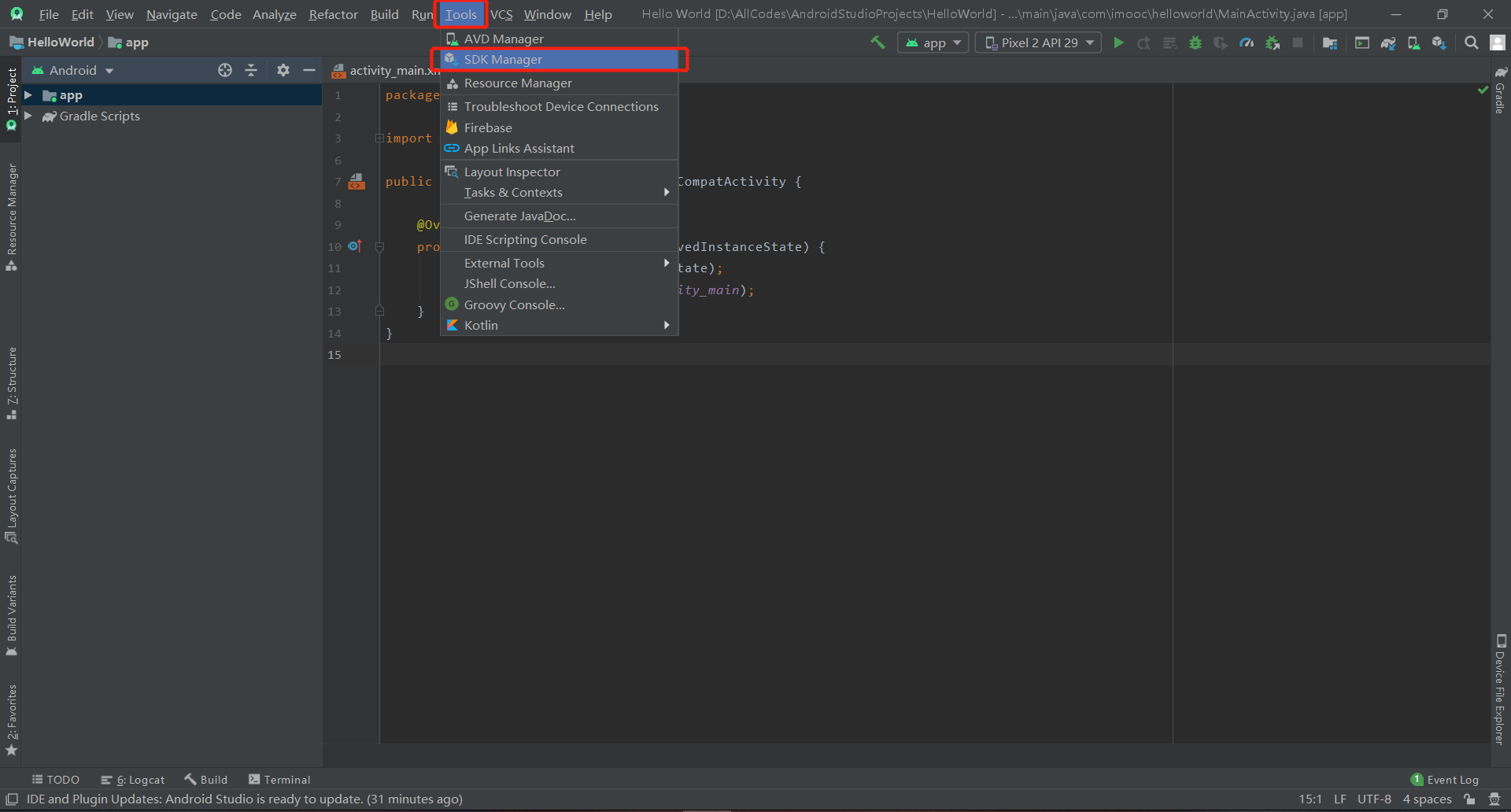Open the Event Log
The width and height of the screenshot is (1511, 812).
tap(1445, 779)
